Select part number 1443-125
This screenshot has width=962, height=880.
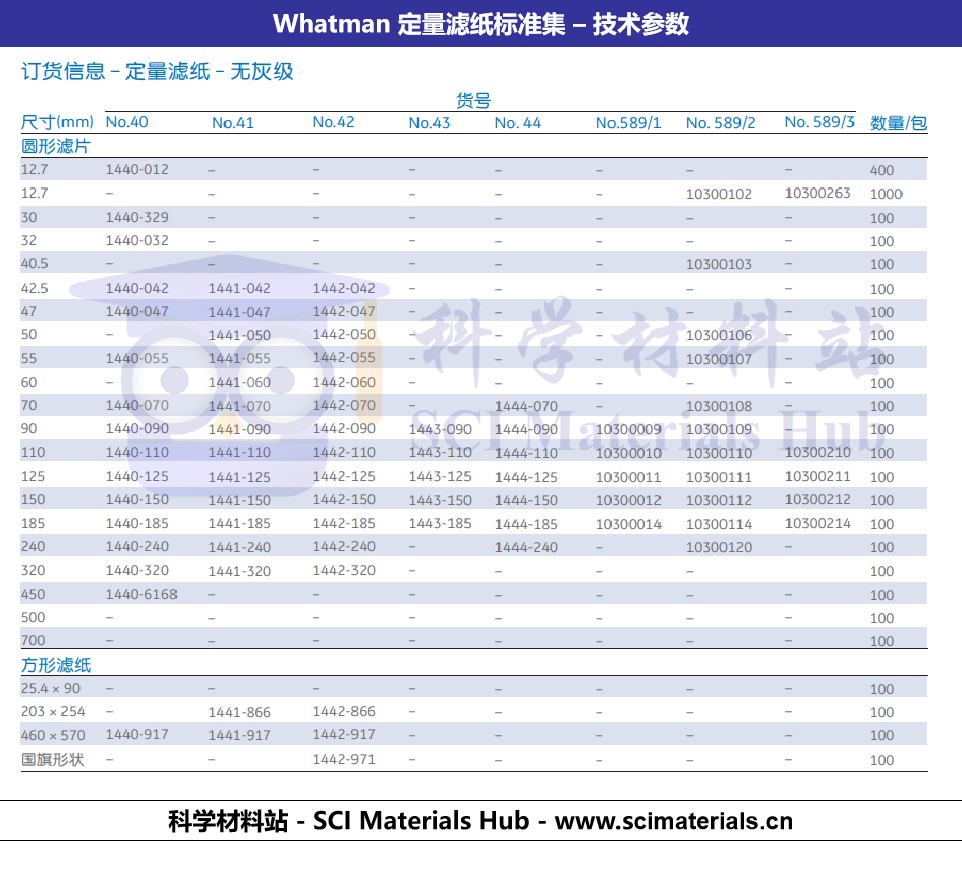coord(440,476)
